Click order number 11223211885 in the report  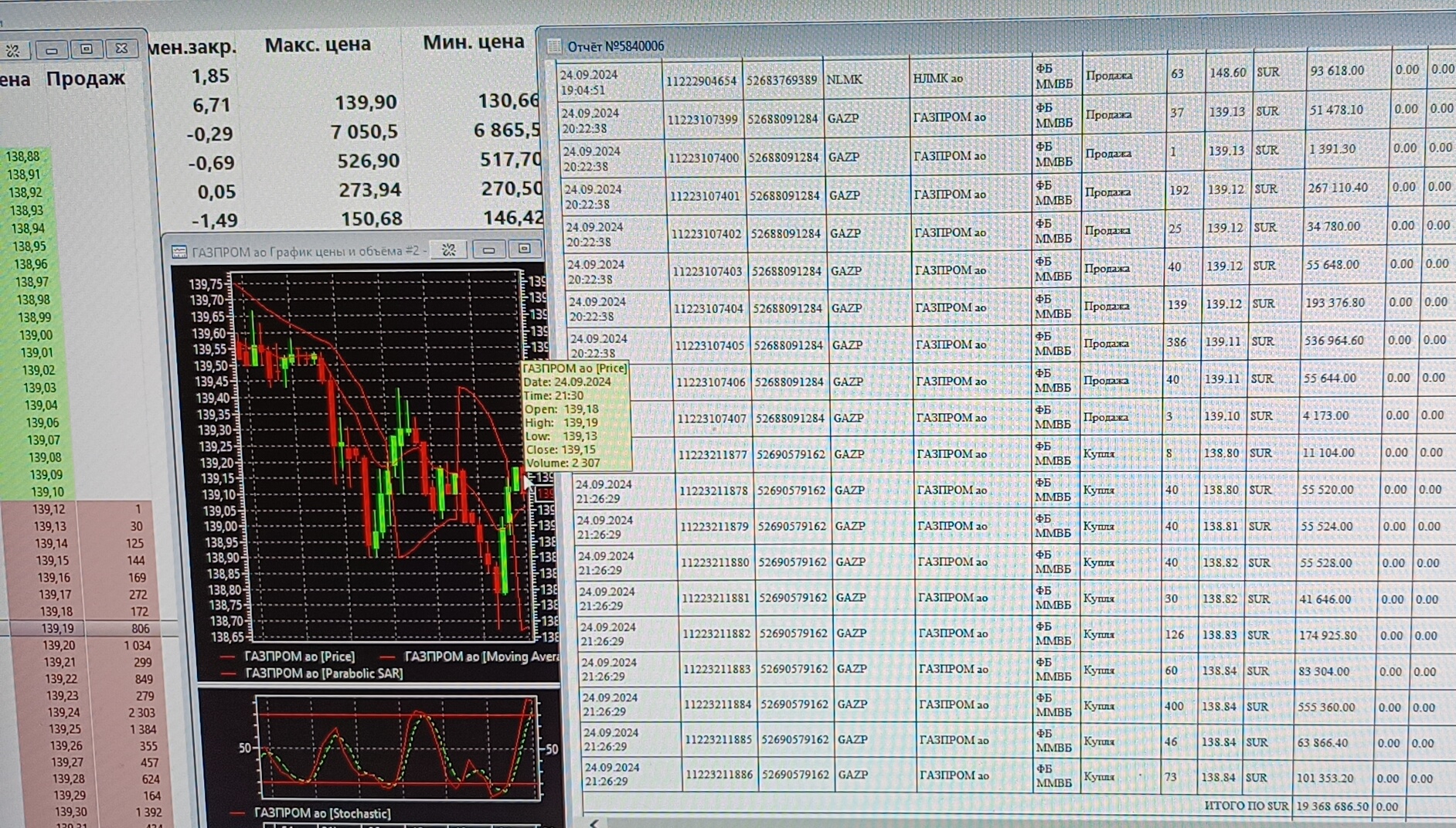click(719, 740)
